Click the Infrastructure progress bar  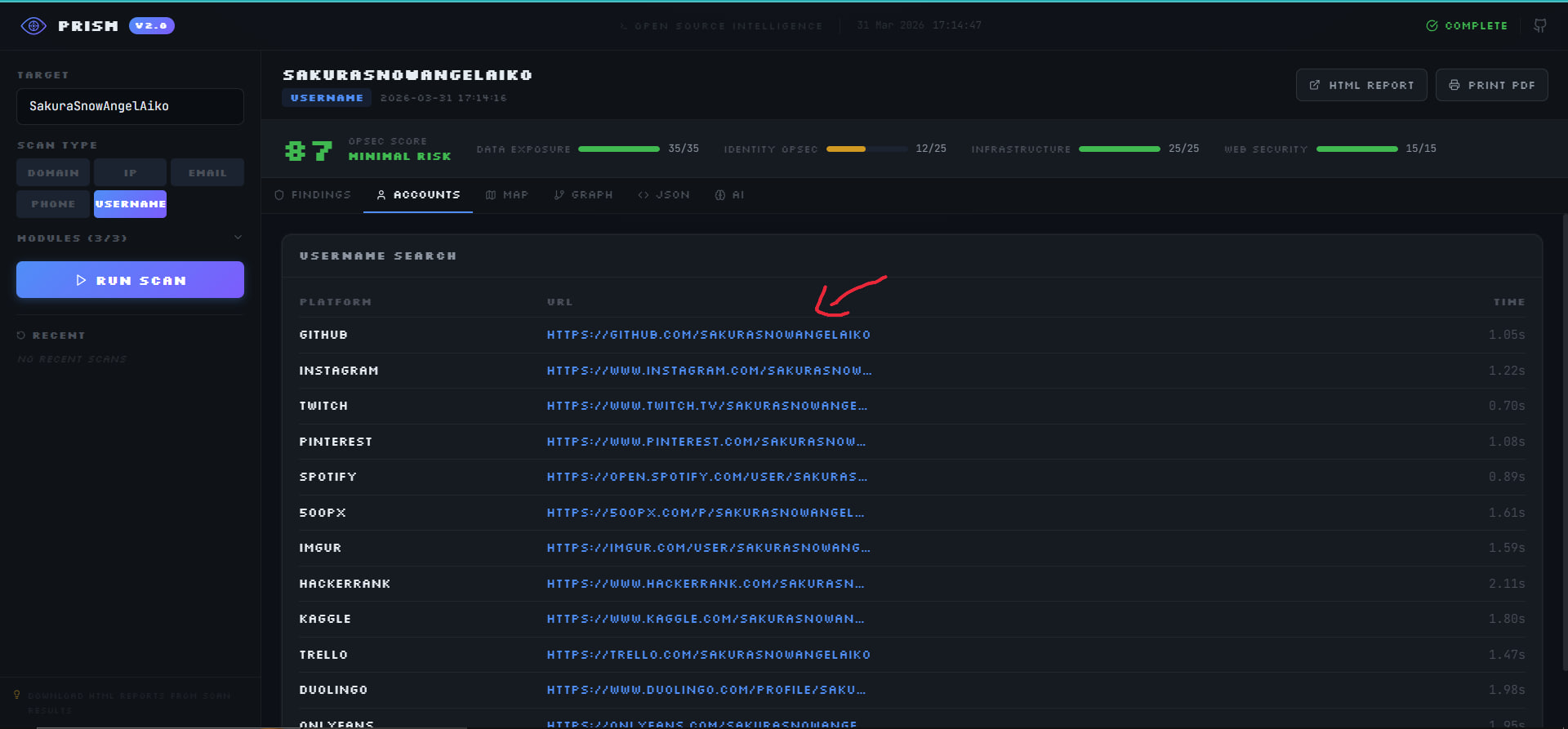pyautogui.click(x=1120, y=149)
